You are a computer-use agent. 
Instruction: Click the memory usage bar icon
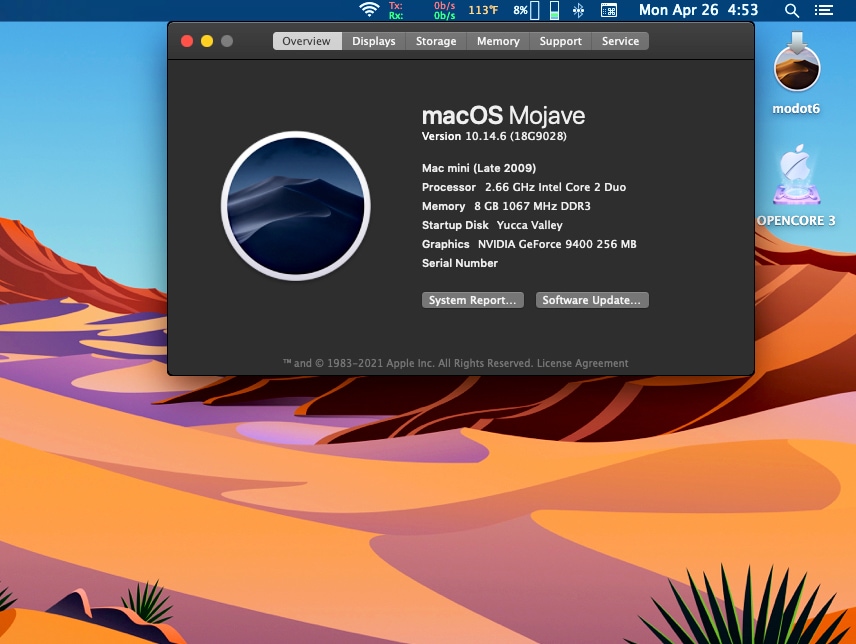click(x=554, y=10)
